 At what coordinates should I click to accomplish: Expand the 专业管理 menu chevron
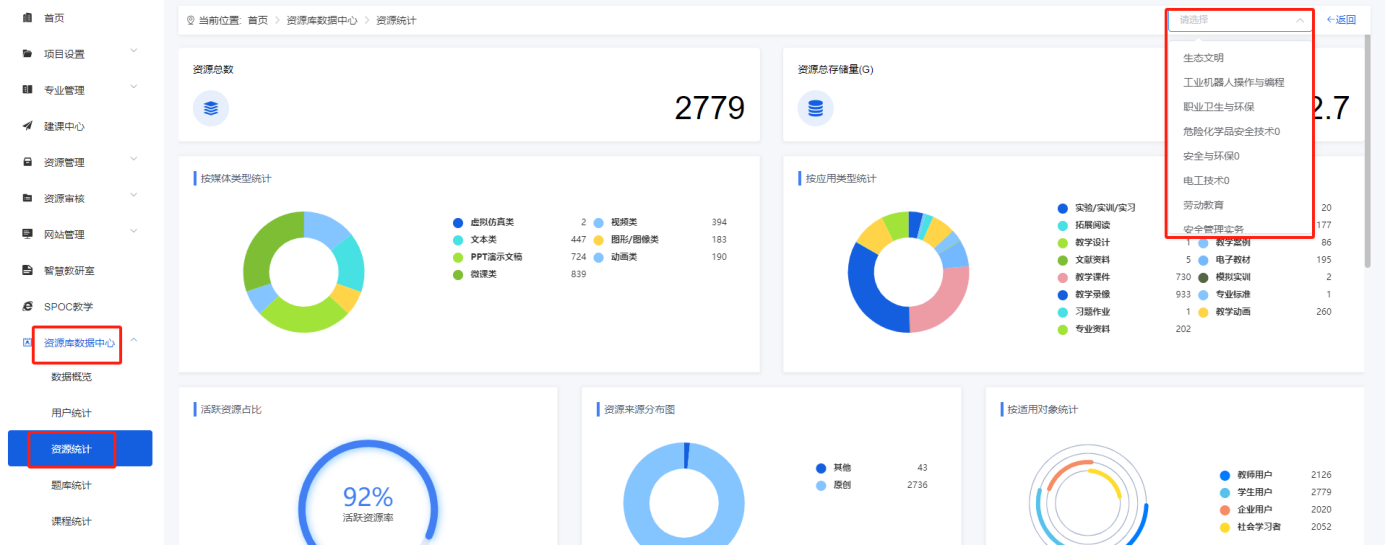click(x=134, y=88)
